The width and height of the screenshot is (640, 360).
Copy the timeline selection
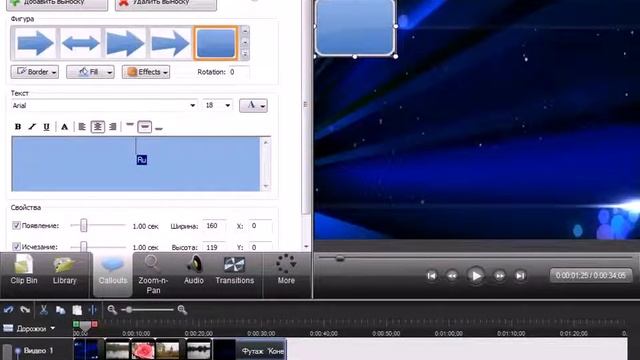pyautogui.click(x=60, y=310)
